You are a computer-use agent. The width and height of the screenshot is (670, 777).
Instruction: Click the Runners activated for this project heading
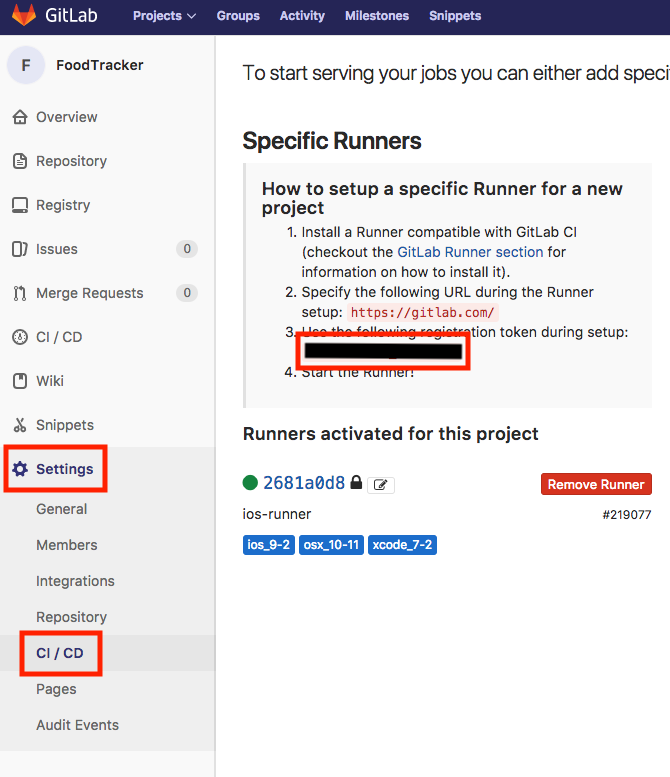391,434
